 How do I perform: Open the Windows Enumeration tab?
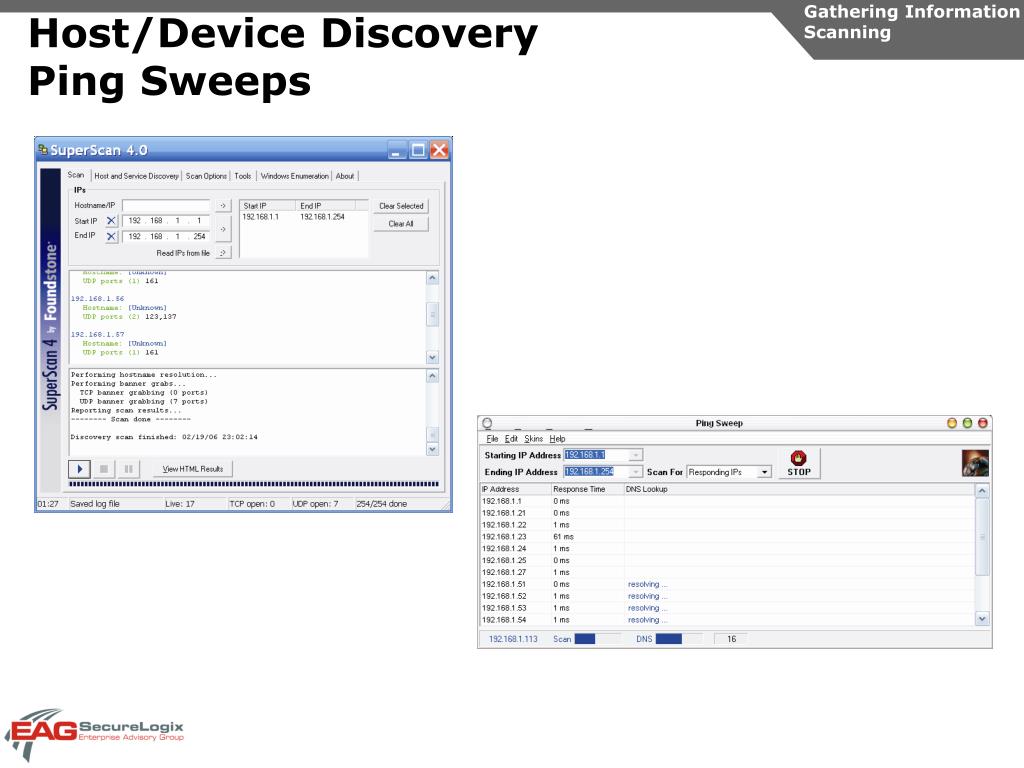(x=295, y=176)
